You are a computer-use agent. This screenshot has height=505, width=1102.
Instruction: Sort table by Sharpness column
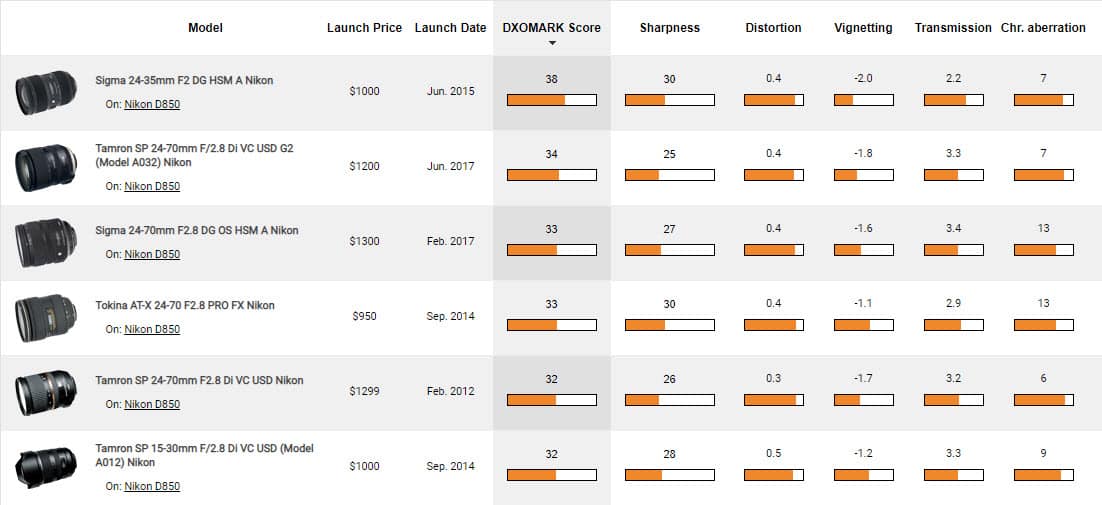(x=669, y=28)
